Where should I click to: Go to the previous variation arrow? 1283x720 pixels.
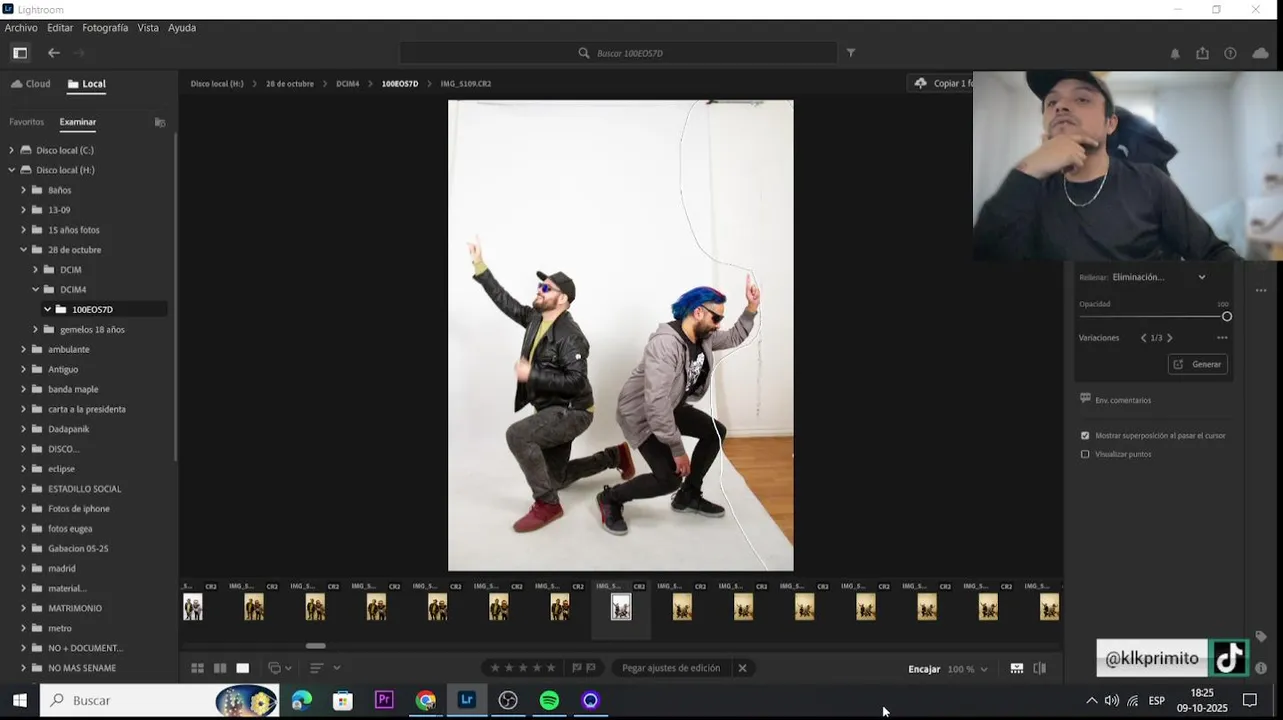click(x=1143, y=338)
